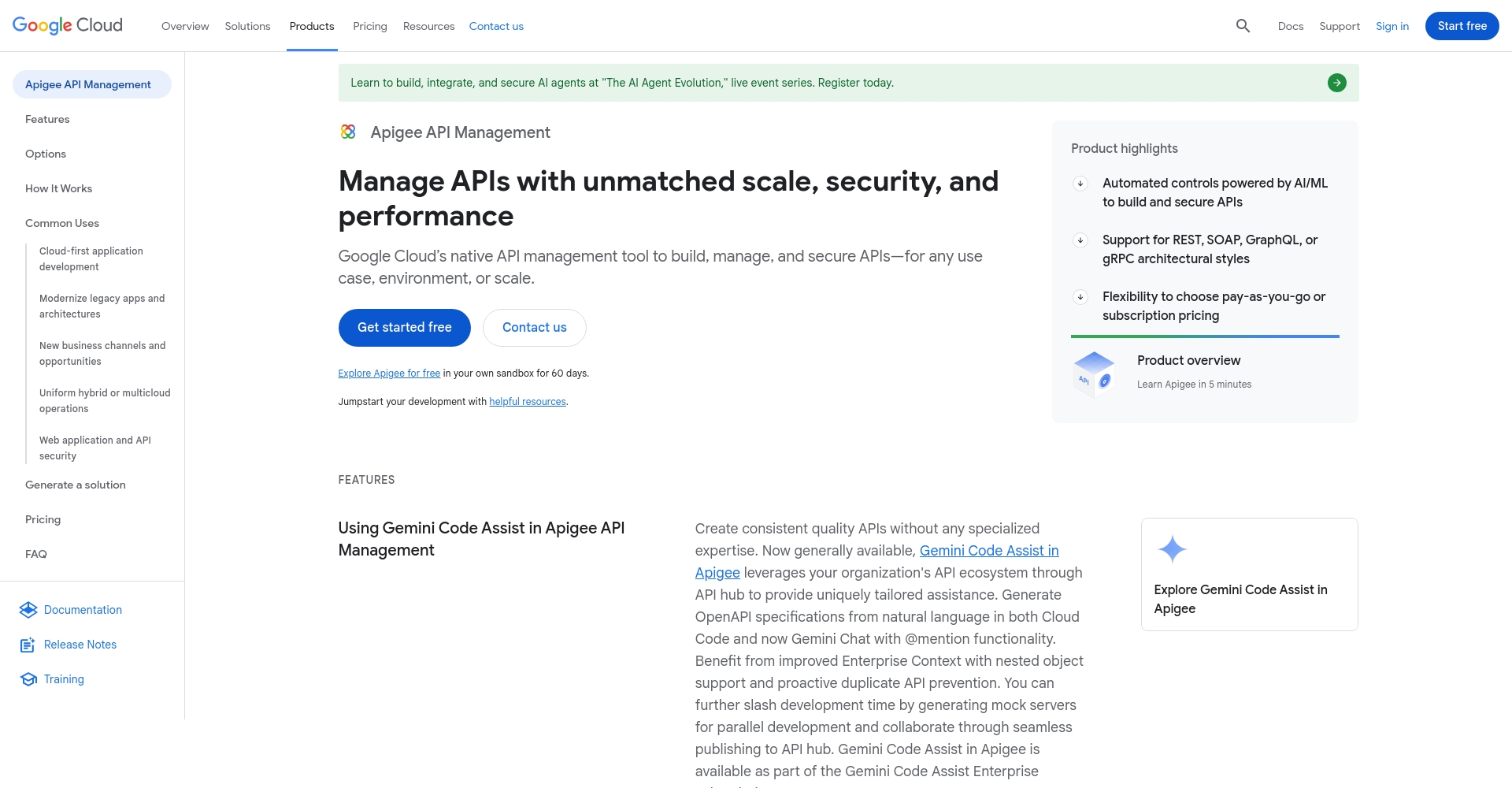
Task: Click the Start free button
Action: click(1462, 26)
